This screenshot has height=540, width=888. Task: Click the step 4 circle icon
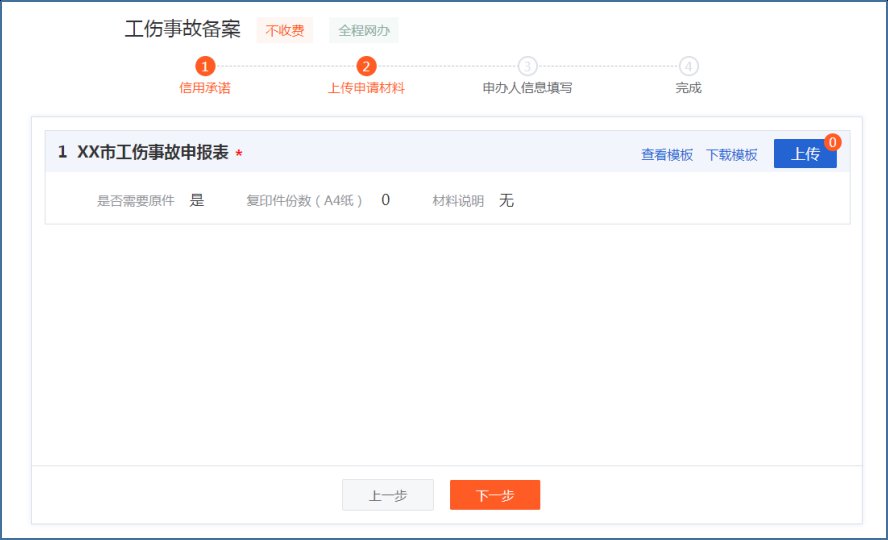pyautogui.click(x=688, y=66)
